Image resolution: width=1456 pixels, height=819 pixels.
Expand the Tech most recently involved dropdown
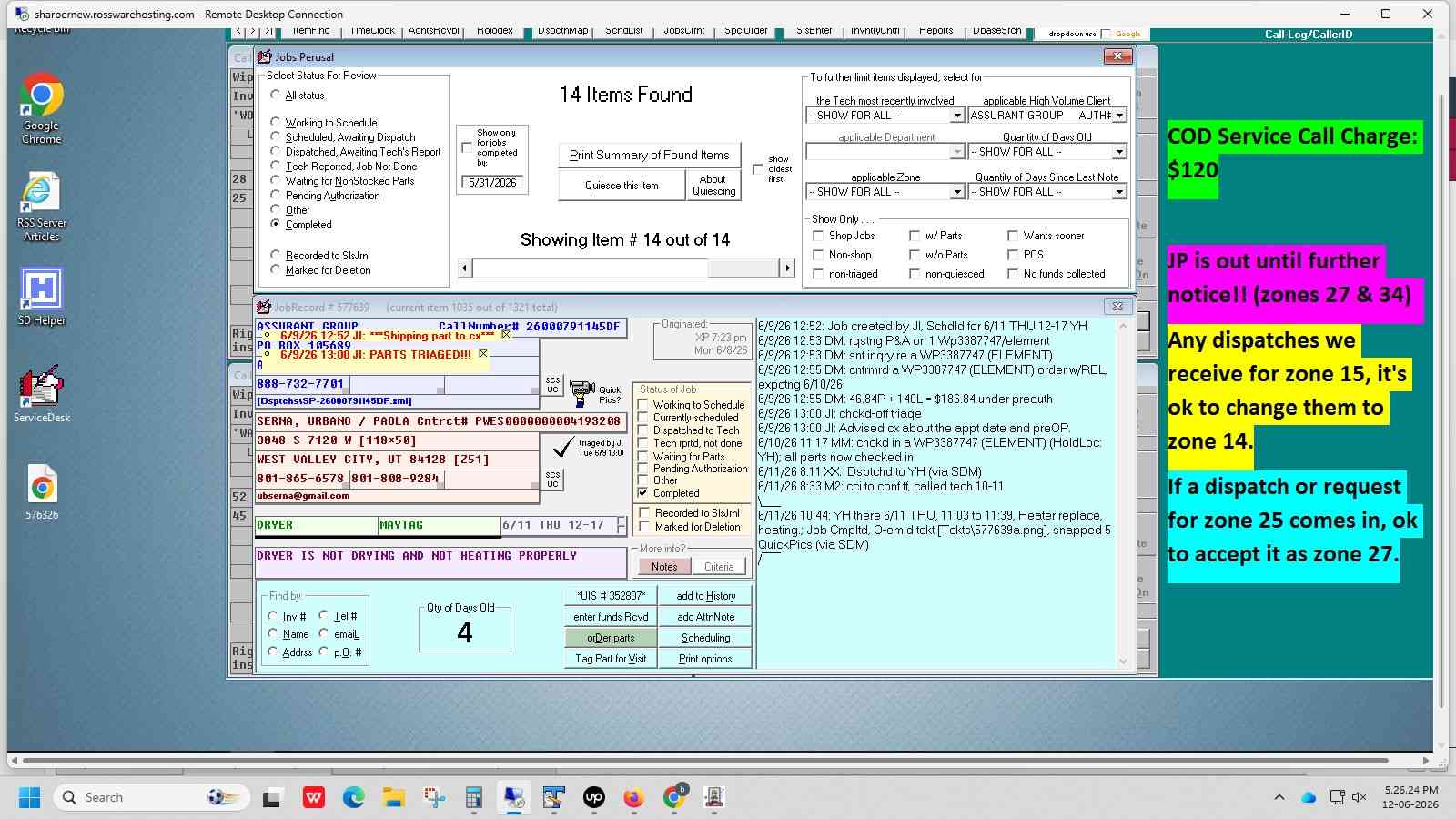956,116
